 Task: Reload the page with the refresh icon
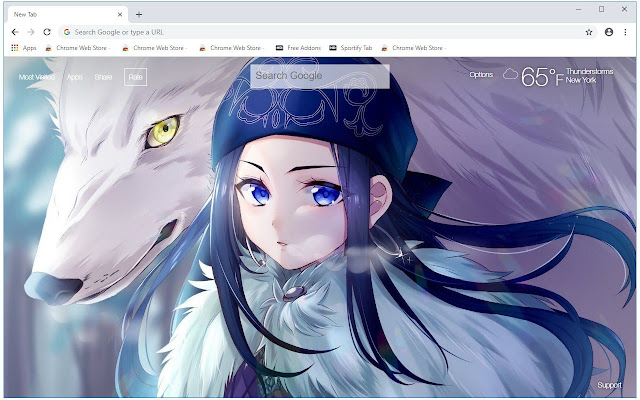point(47,32)
